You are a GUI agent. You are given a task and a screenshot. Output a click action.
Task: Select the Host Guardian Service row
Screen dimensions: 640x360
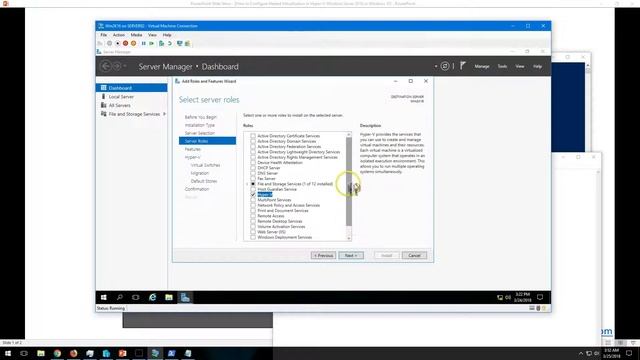[277, 189]
